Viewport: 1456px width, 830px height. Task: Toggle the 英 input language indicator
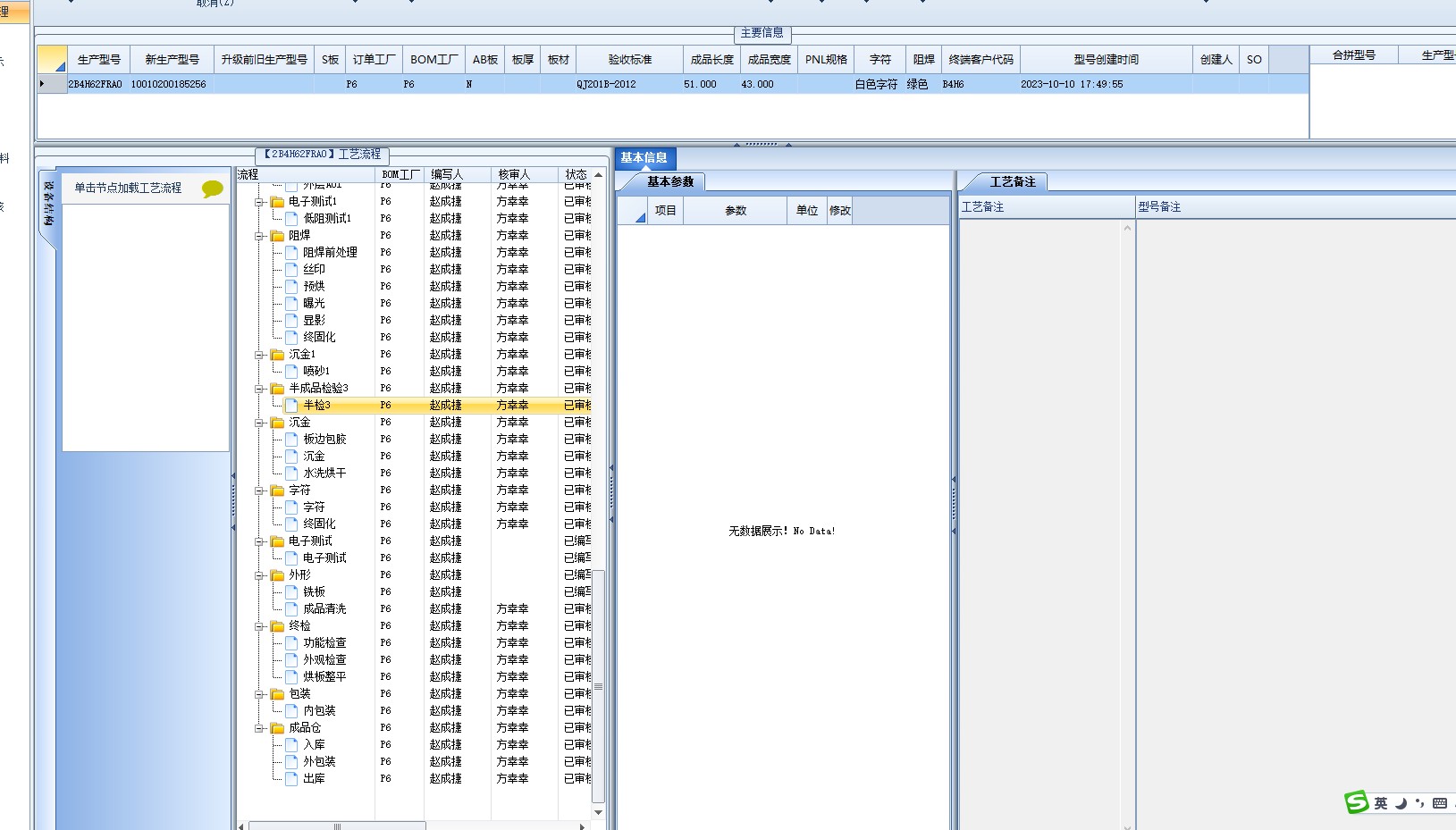(x=1381, y=803)
